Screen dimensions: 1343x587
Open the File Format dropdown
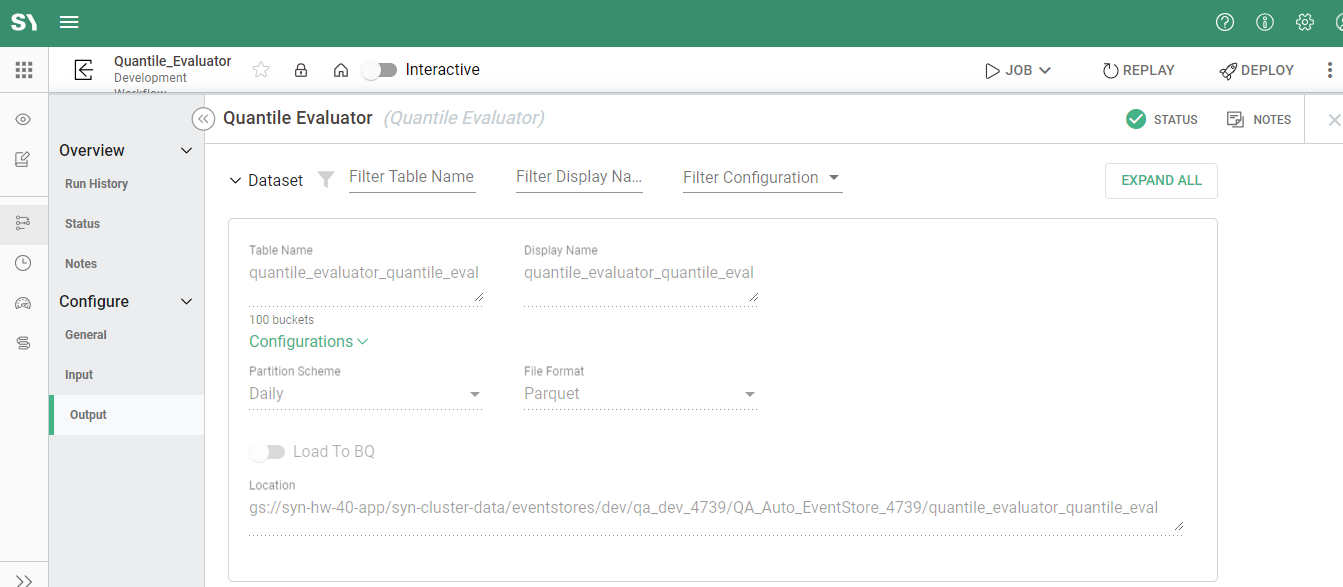pos(640,394)
